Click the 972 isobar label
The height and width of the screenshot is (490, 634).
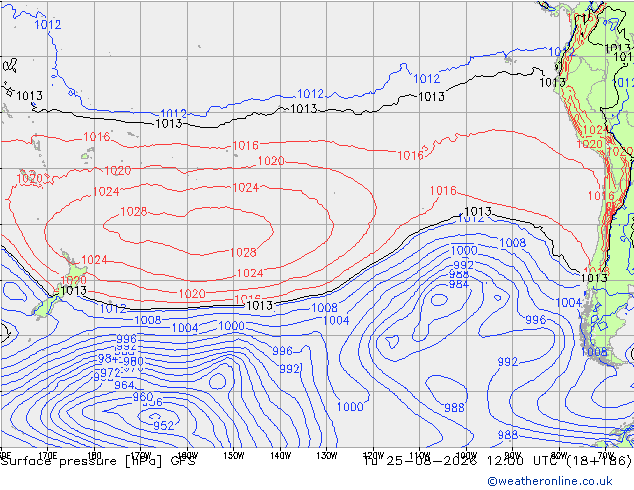click(110, 372)
